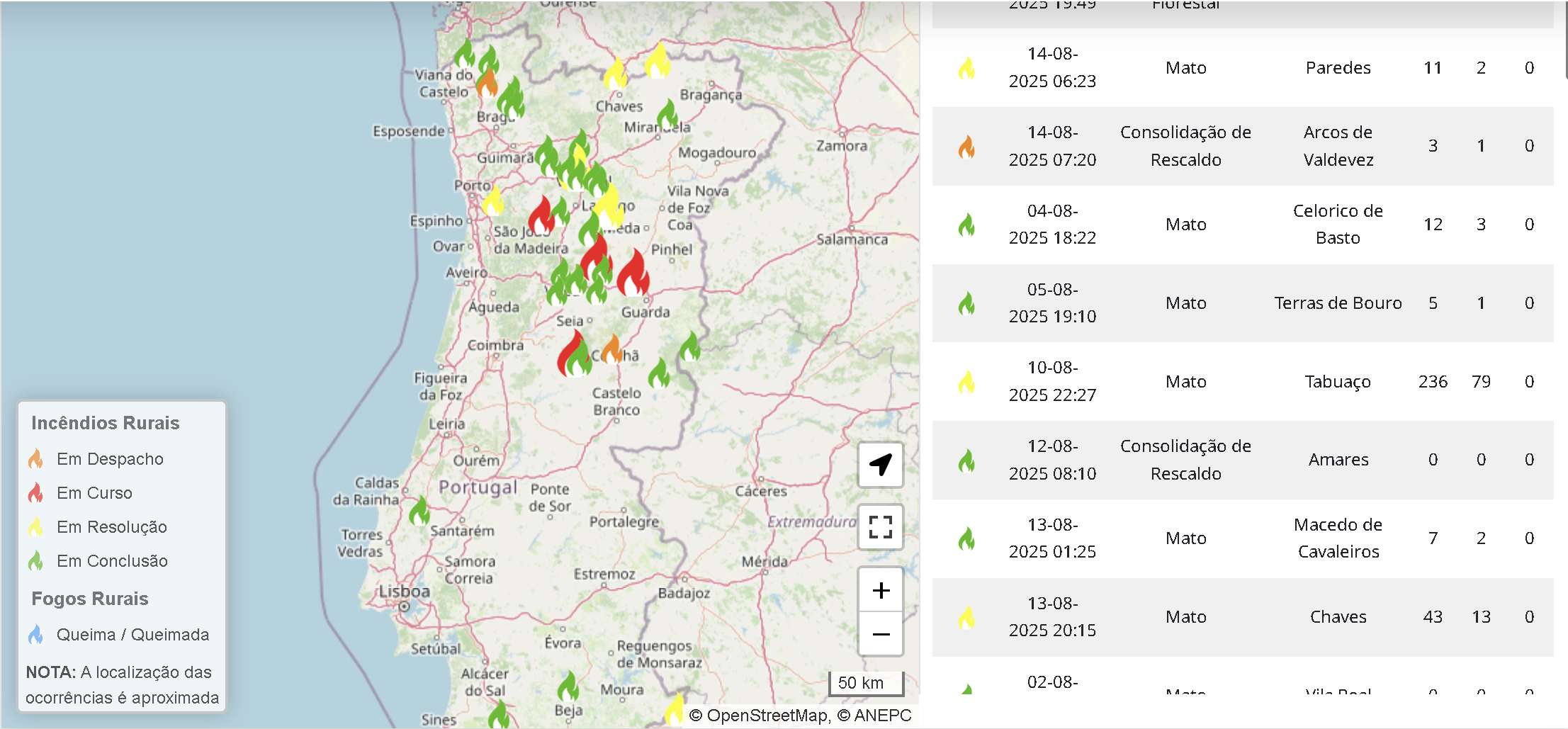Screen dimensions: 1568x729
Task: Toggle fullscreen map view
Action: click(x=880, y=527)
